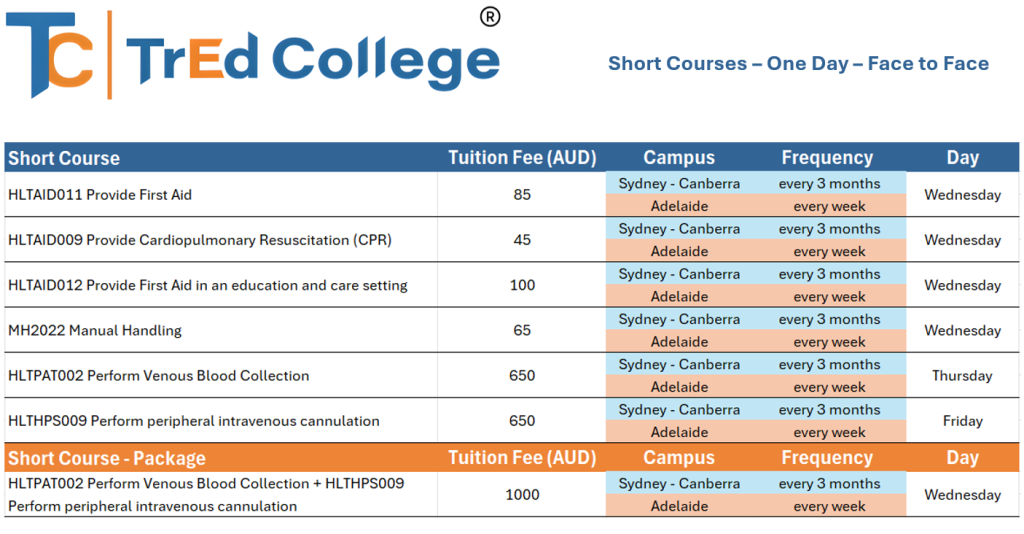Click the TC logo icon
The height and width of the screenshot is (534, 1024).
pyautogui.click(x=50, y=56)
